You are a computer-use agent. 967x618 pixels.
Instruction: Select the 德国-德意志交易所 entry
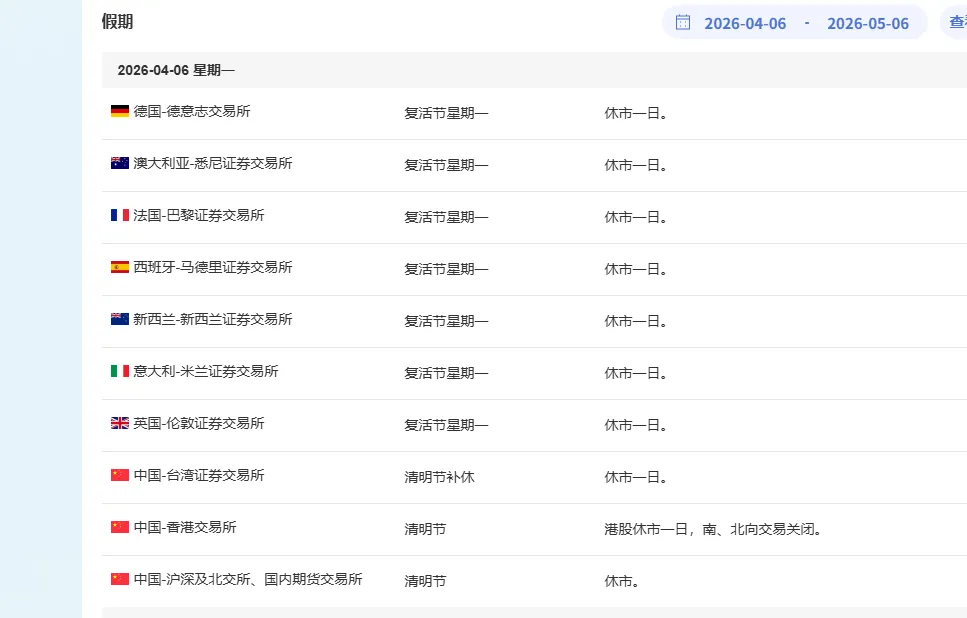click(x=191, y=112)
